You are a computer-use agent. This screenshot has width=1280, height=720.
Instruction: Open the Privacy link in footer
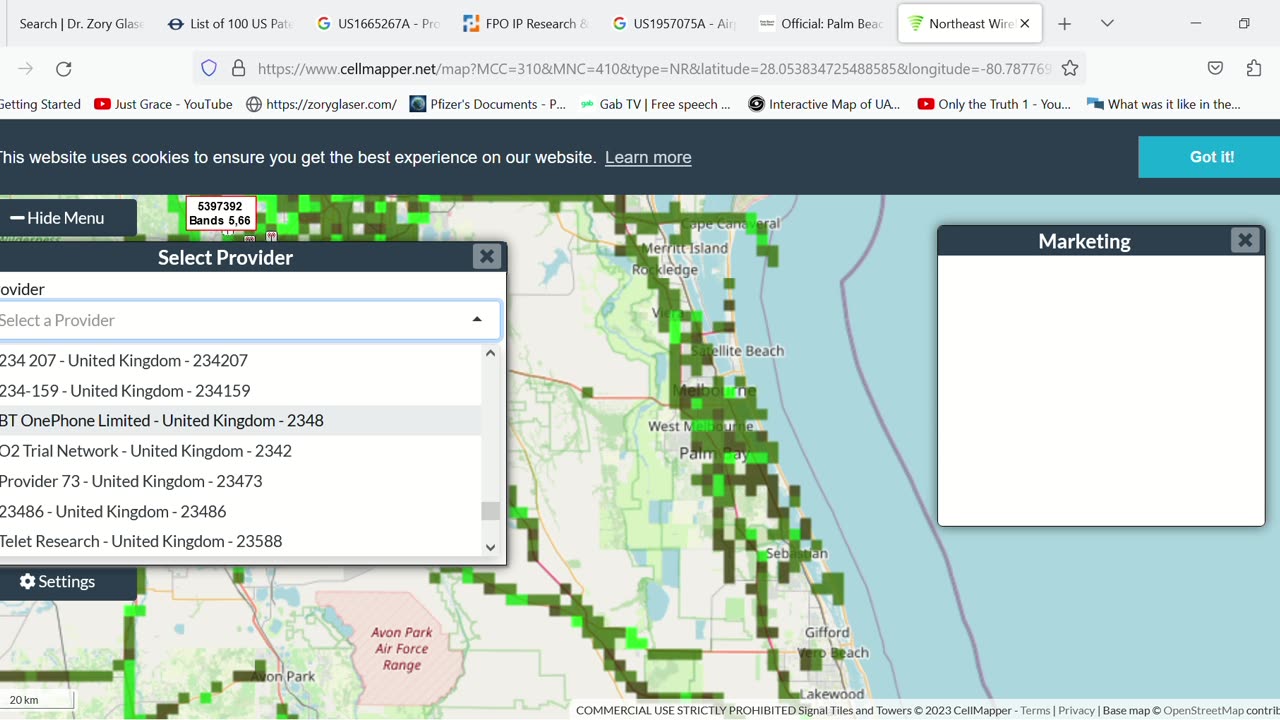pyautogui.click(x=1076, y=711)
